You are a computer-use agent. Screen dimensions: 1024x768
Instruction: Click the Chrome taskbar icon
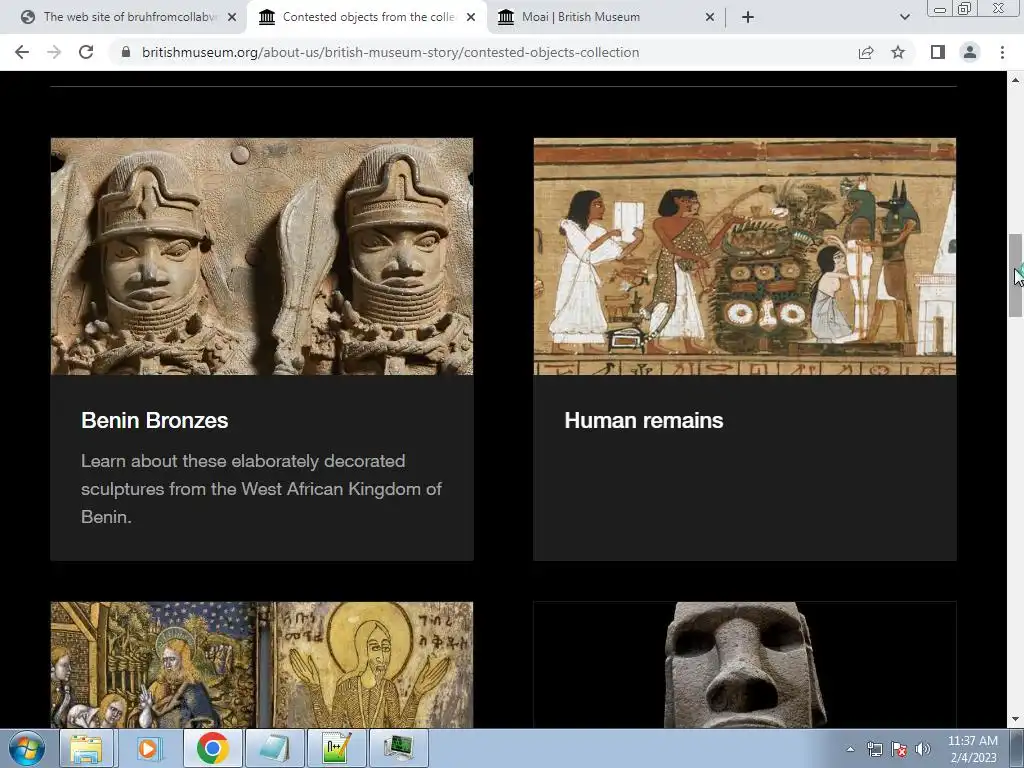click(x=212, y=748)
